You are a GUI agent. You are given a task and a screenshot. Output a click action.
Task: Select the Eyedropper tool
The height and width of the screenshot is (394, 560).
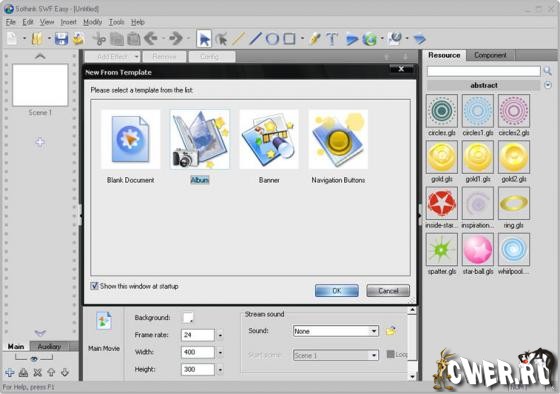(315, 39)
